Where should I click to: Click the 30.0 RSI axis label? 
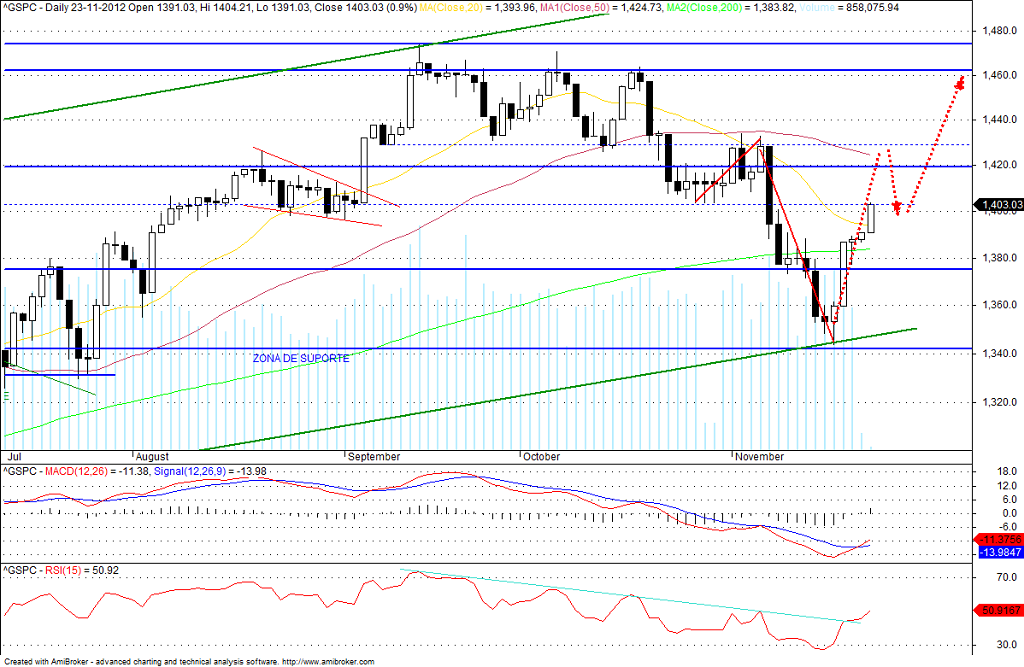coord(1006,645)
